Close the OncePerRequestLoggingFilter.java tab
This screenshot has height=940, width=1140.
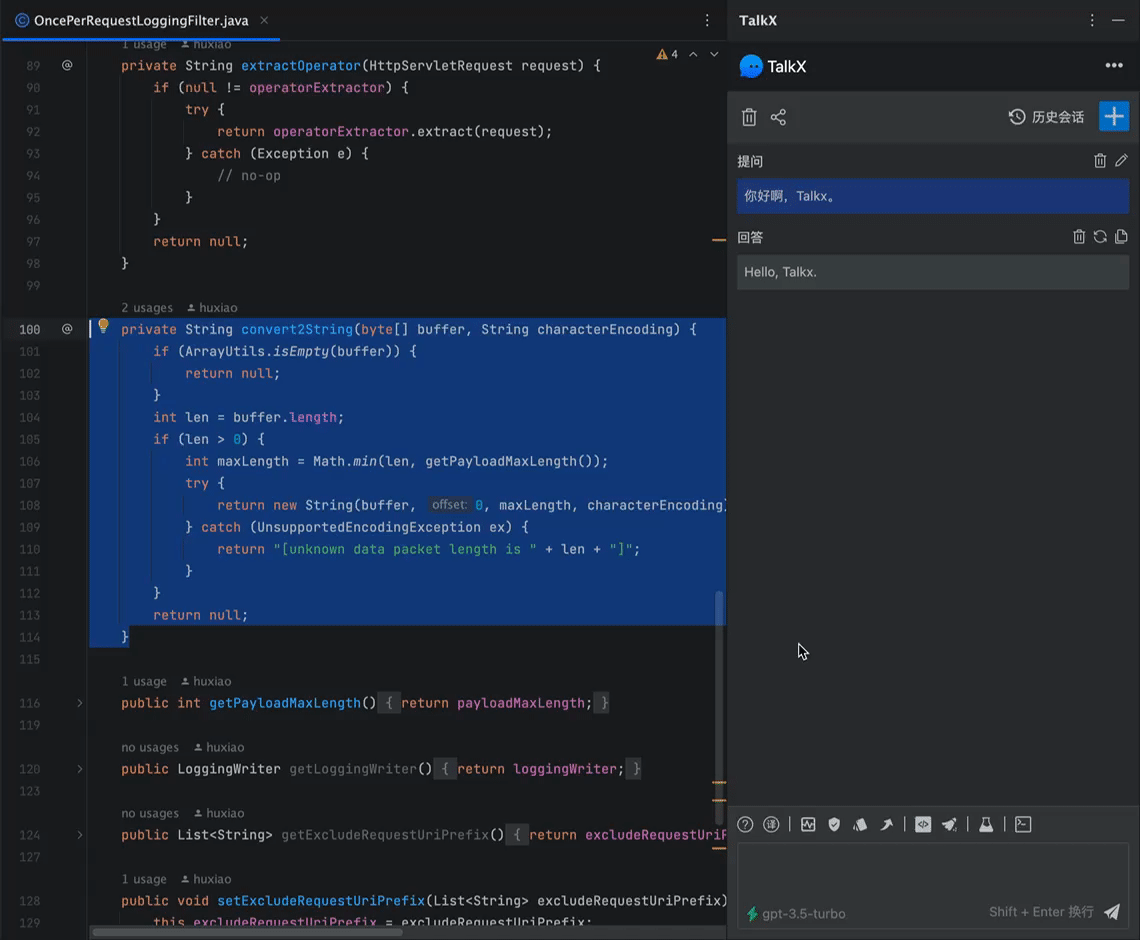[x=264, y=20]
